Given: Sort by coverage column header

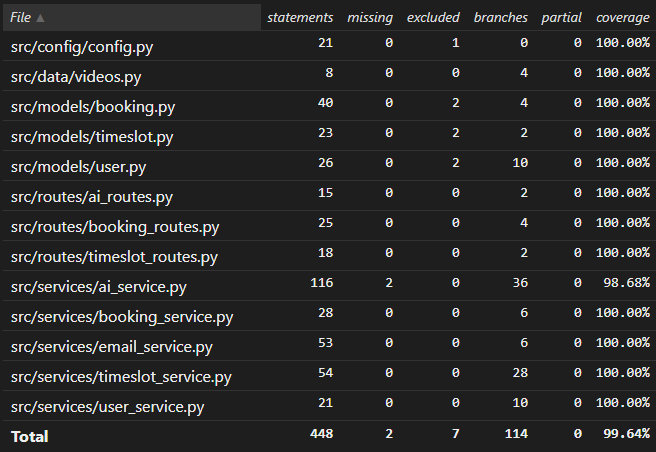Looking at the screenshot, I should tap(622, 18).
